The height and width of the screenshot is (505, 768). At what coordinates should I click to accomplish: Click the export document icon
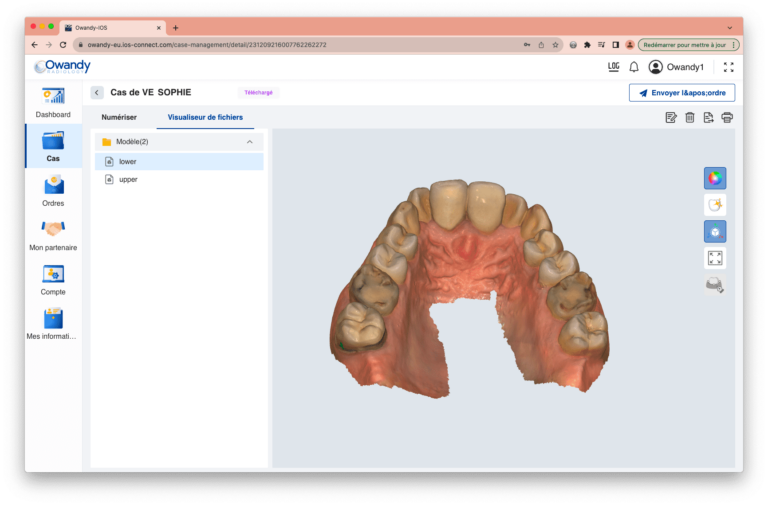click(708, 118)
